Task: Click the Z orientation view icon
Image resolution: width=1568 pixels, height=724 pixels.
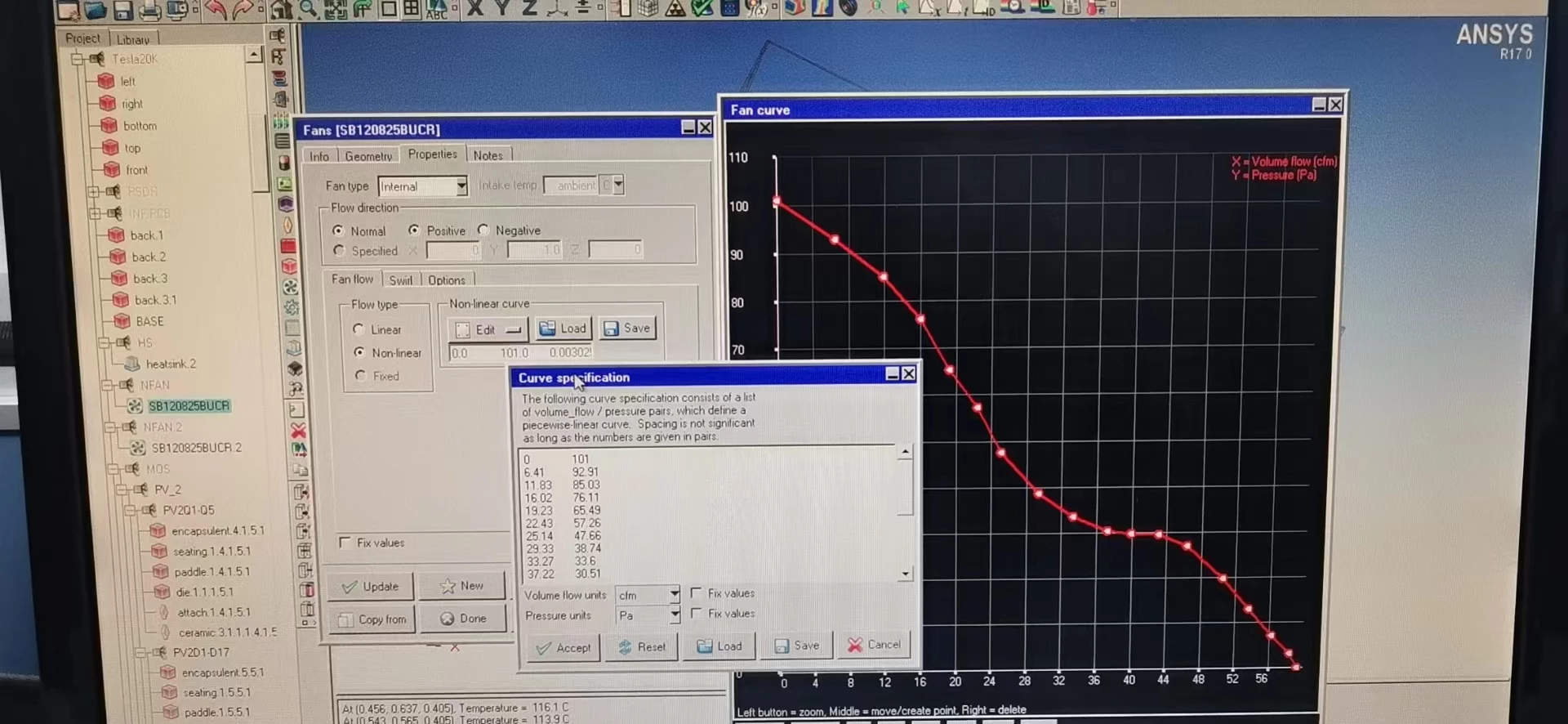Action: [x=529, y=9]
